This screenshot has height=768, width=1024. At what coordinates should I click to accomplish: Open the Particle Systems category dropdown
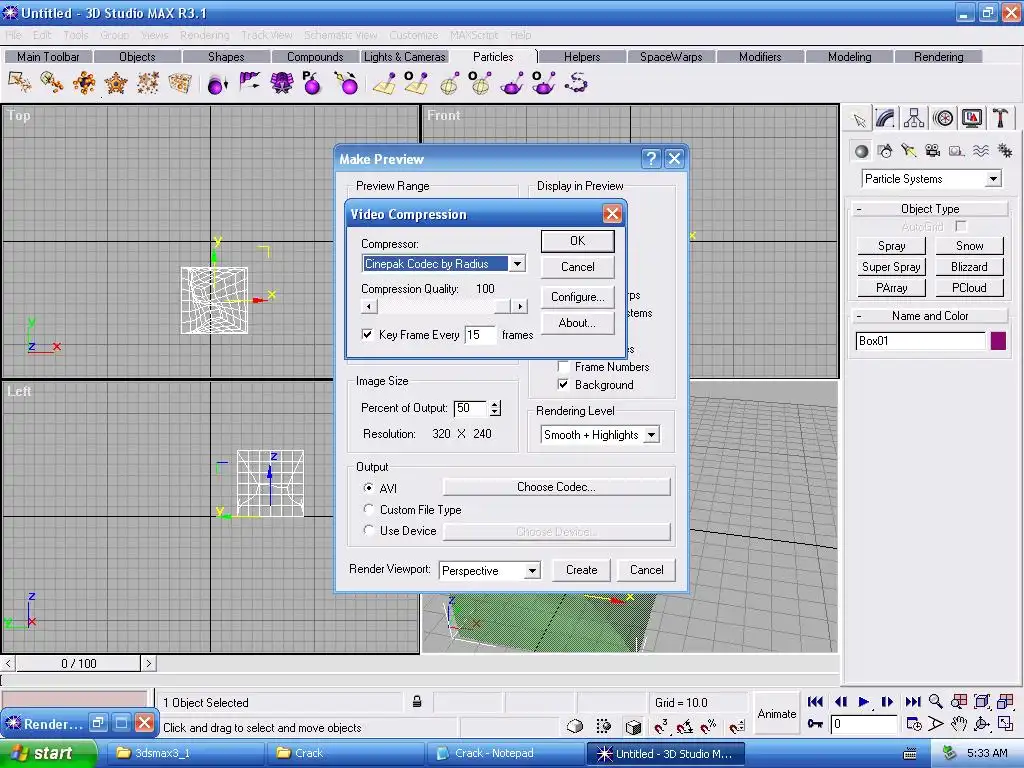point(993,179)
